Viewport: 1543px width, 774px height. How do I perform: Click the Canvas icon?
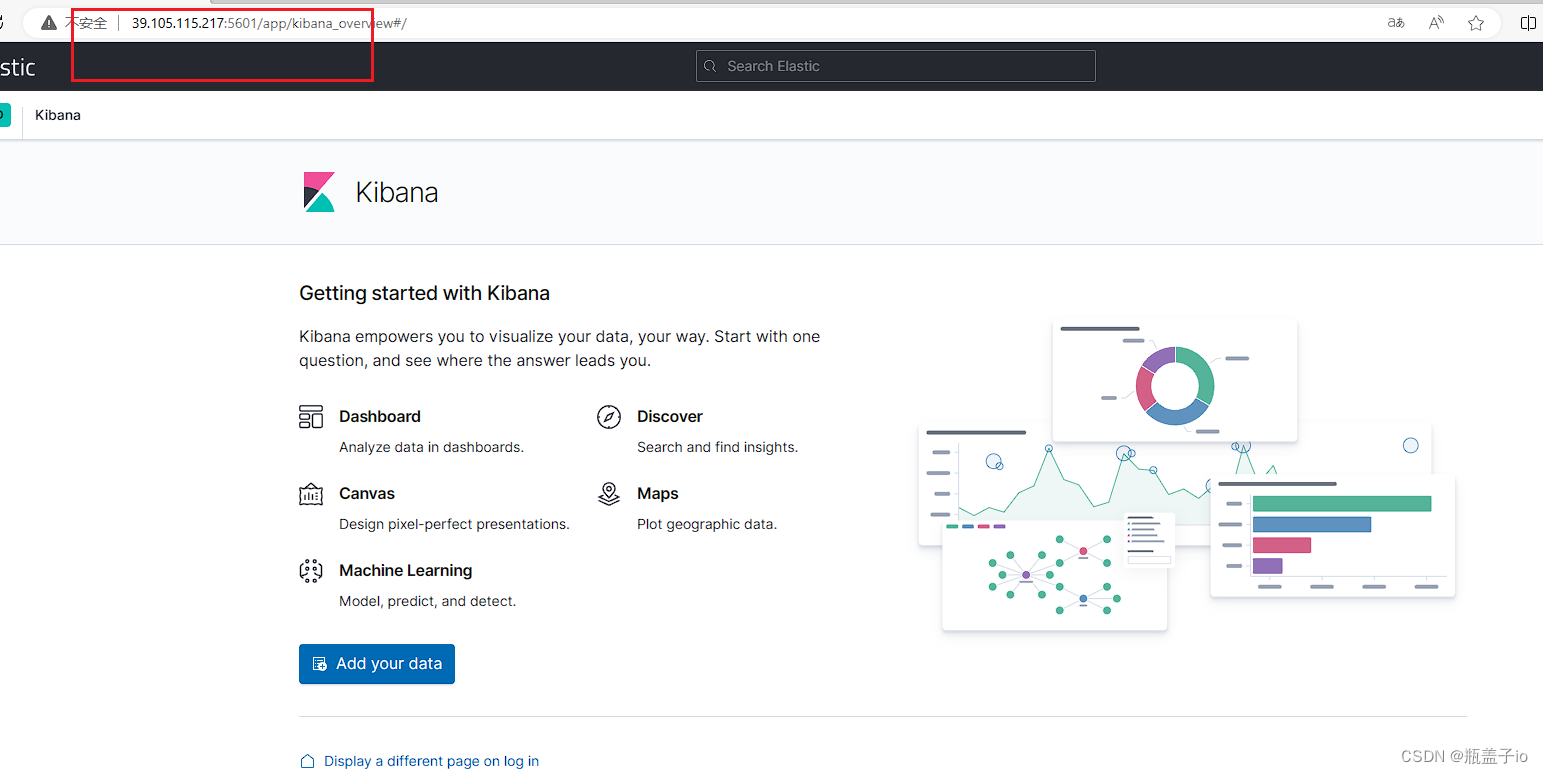(310, 493)
